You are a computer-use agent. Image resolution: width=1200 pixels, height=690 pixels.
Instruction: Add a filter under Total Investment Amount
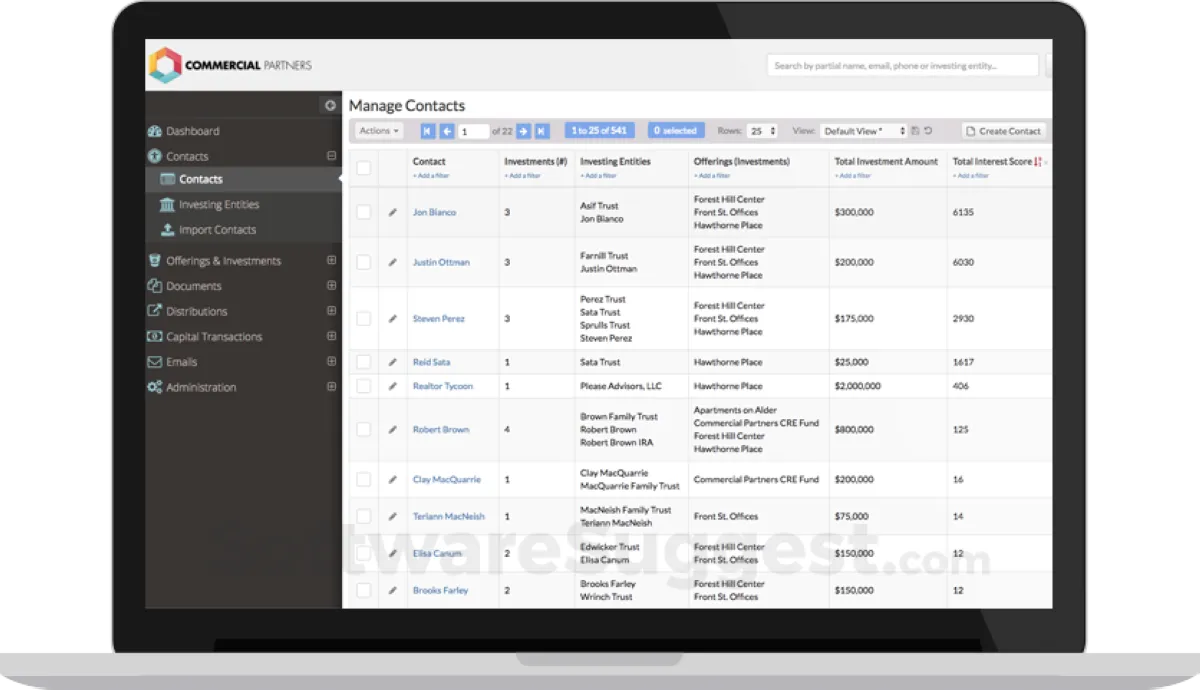tap(853, 176)
